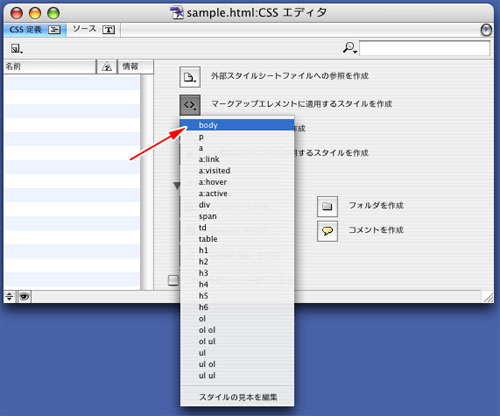The image size is (500, 416).
Task: Click the create folder icon
Action: [x=327, y=206]
